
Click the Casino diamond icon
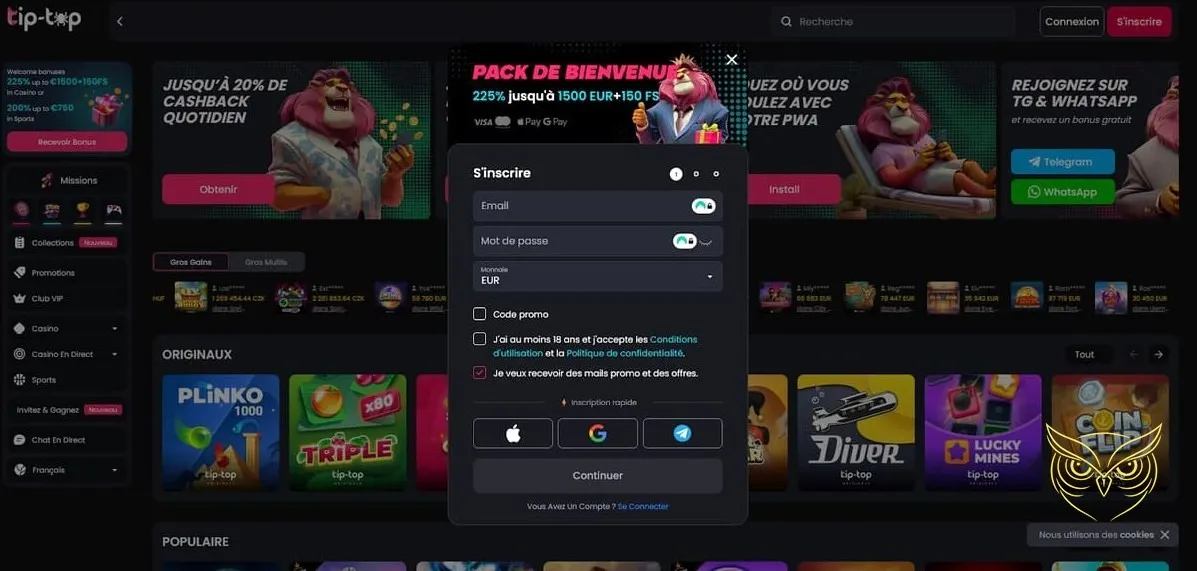point(20,328)
